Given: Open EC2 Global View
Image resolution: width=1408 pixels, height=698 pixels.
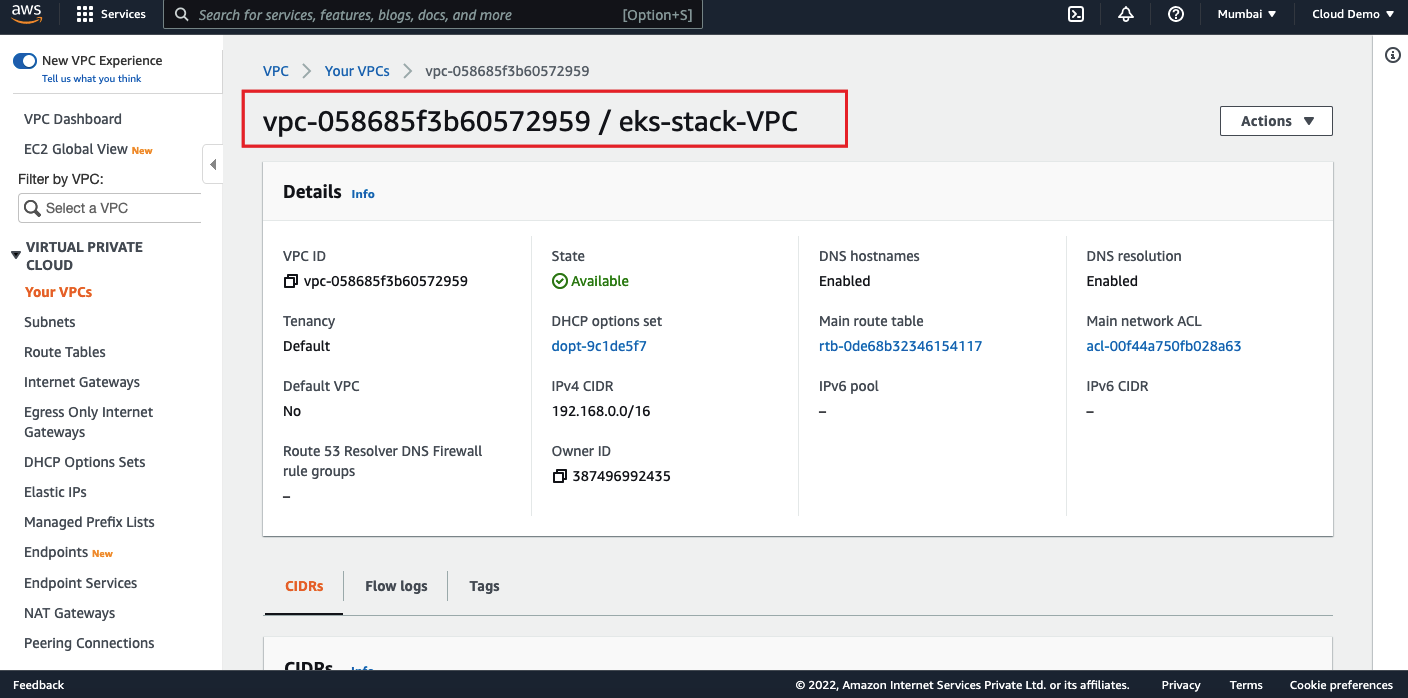Looking at the screenshot, I should (76, 149).
